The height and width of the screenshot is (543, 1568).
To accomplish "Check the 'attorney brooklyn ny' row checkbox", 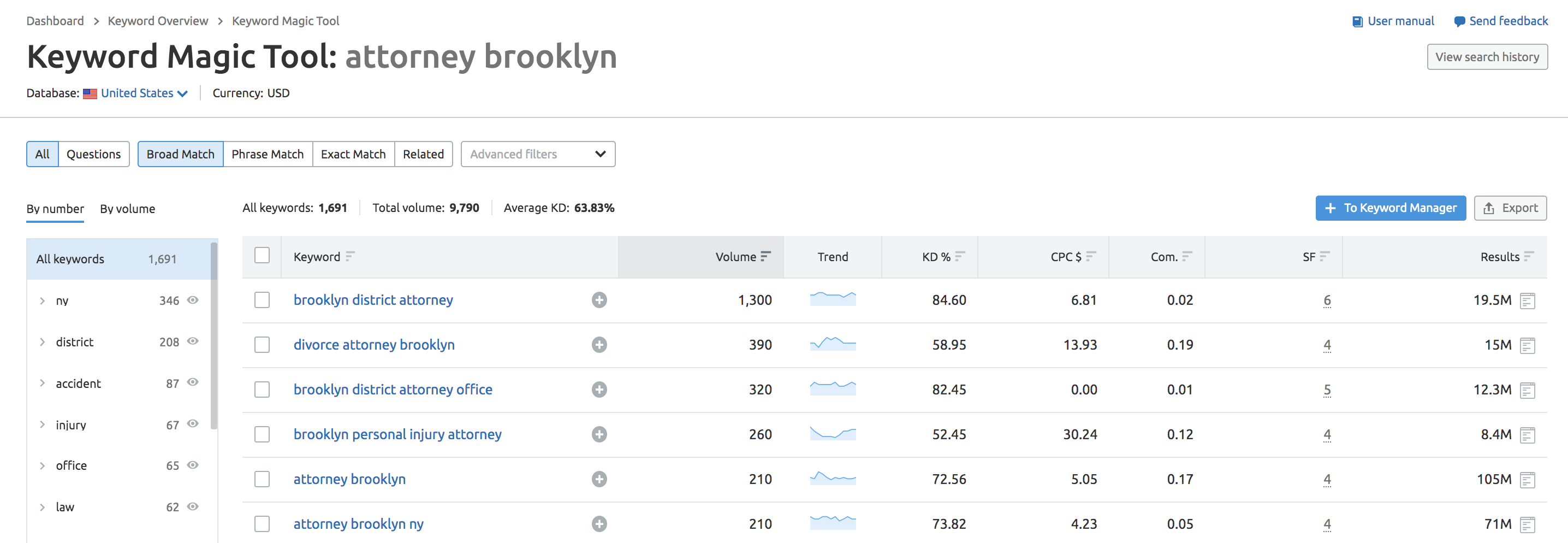I will (262, 524).
